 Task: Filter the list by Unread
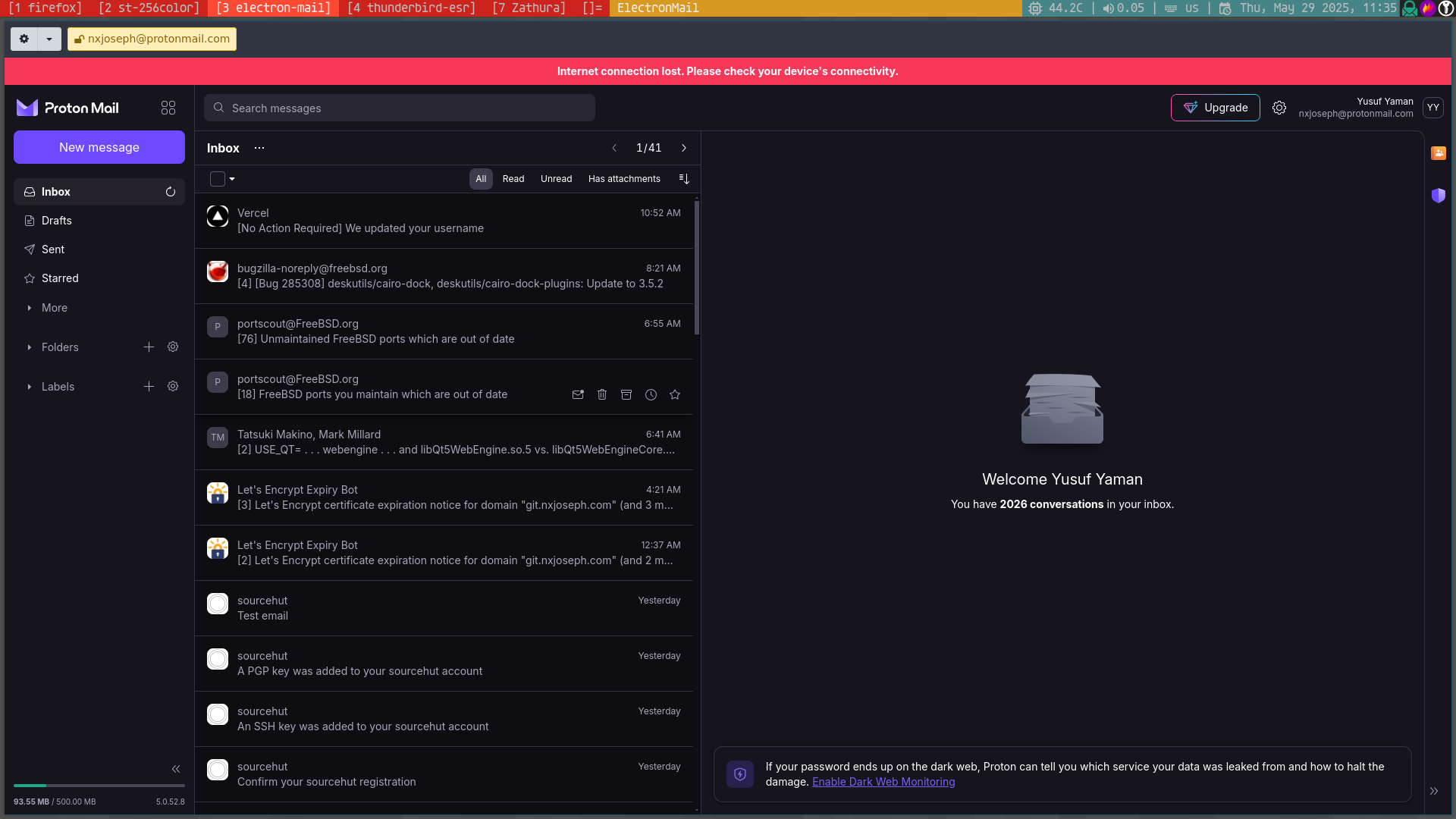pyautogui.click(x=556, y=179)
